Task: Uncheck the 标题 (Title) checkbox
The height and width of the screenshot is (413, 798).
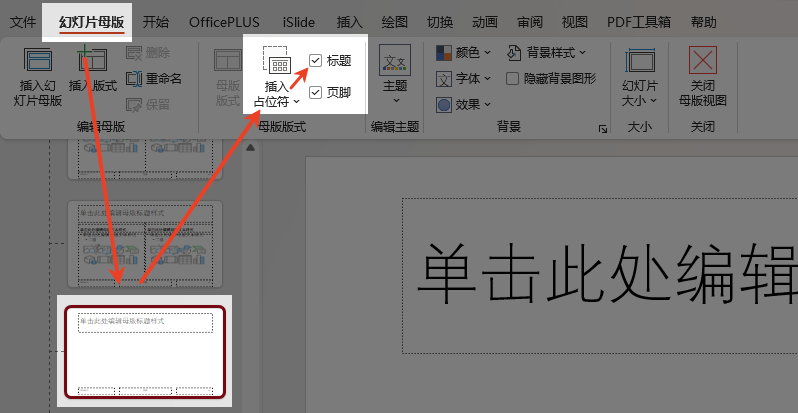Action: click(x=316, y=61)
